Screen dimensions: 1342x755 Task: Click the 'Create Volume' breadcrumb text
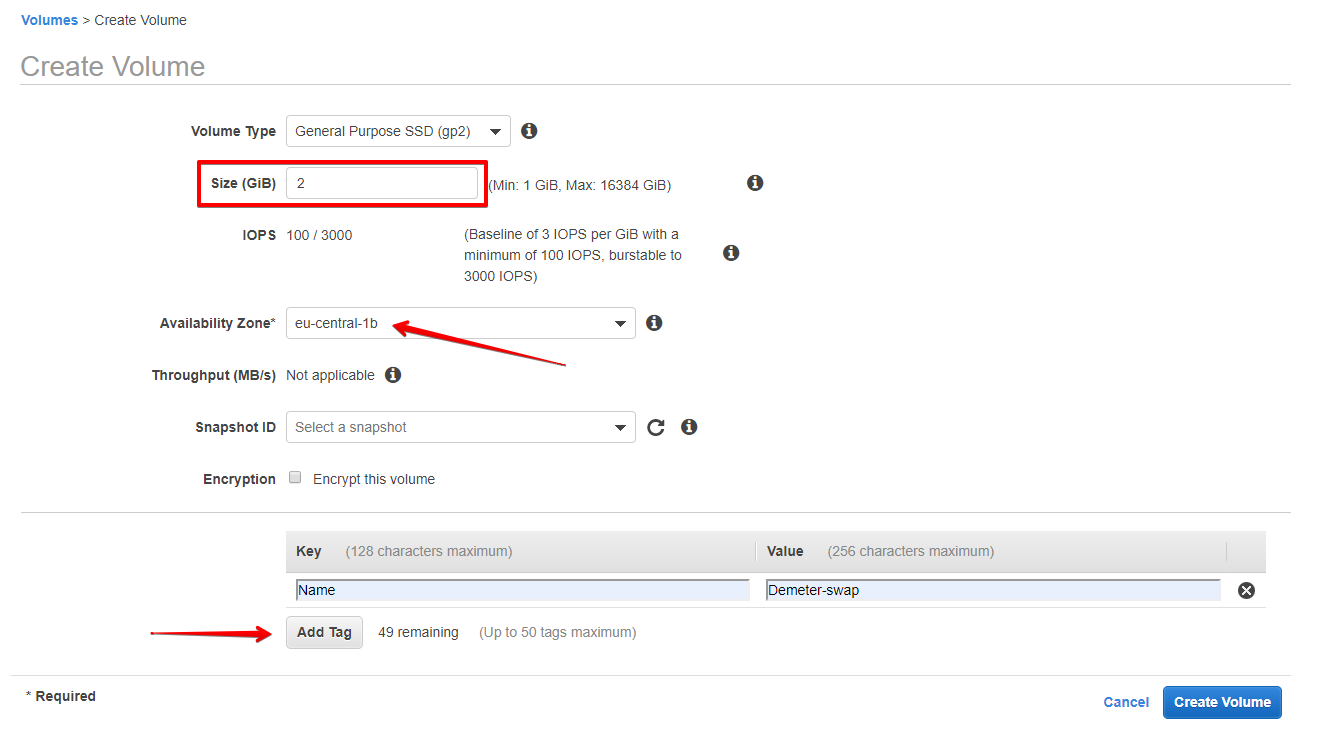tap(140, 20)
